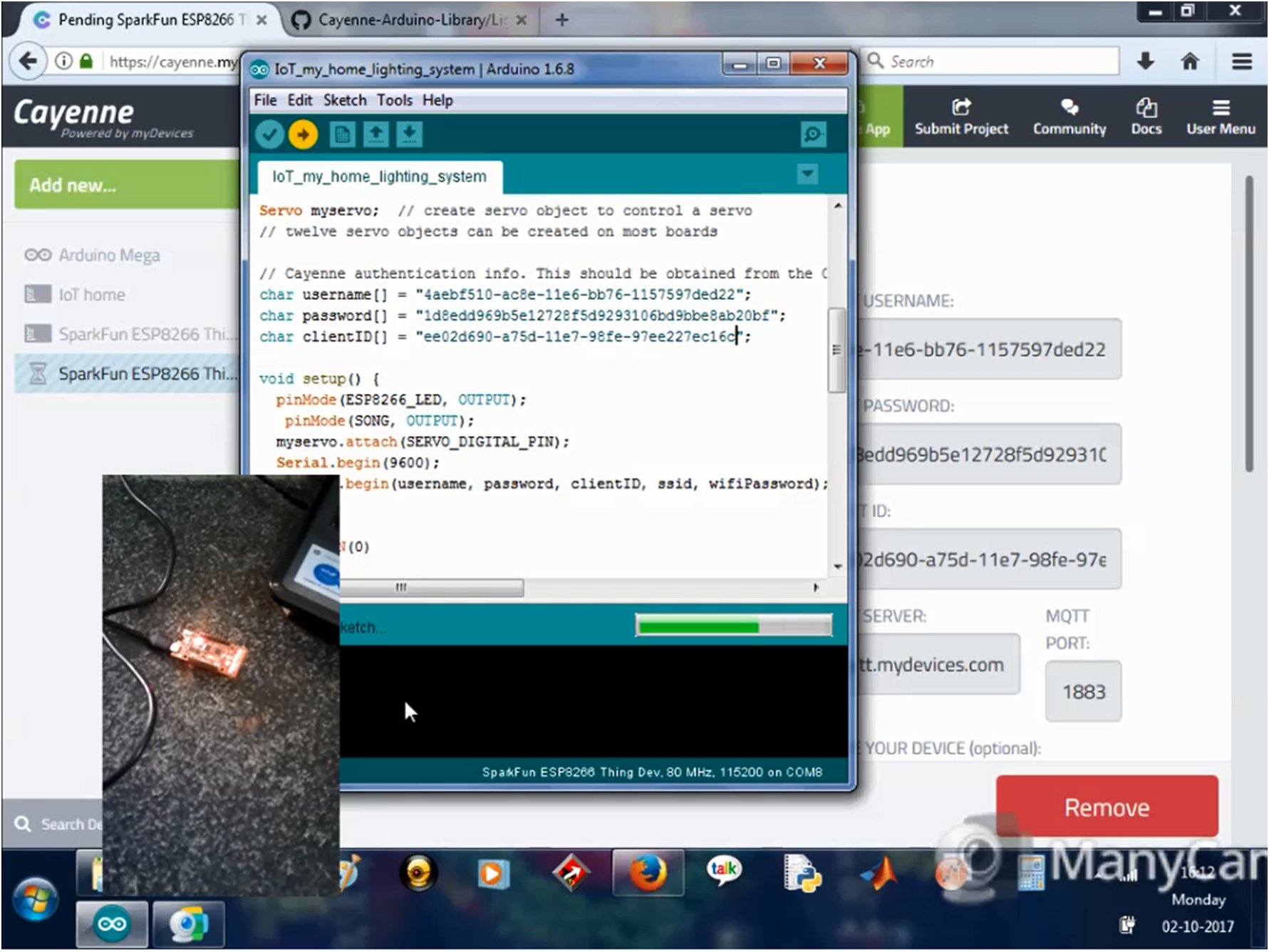Open the Firefox hamburger menu
This screenshot has height=952, width=1269.
(1242, 61)
